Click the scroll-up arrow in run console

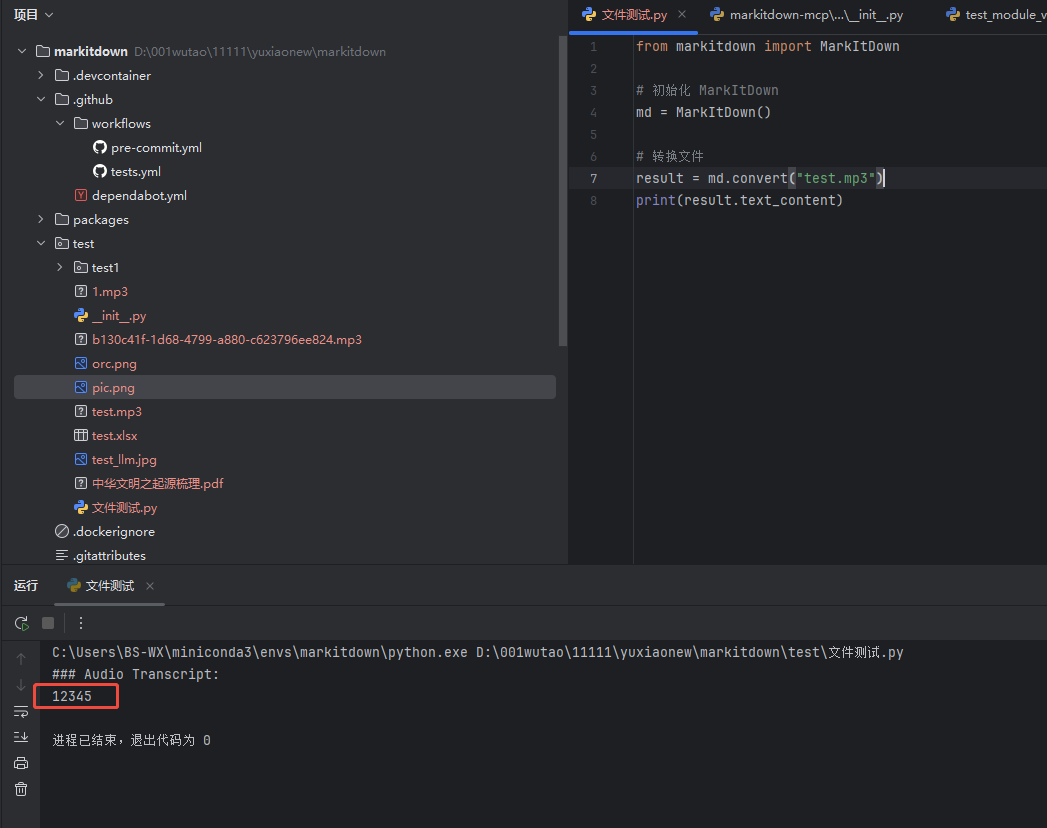21,659
